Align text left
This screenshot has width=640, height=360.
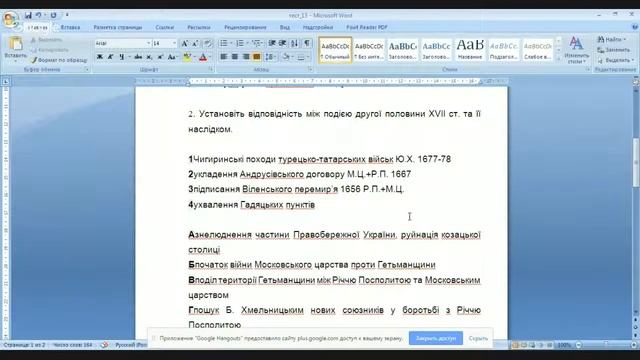(224, 57)
